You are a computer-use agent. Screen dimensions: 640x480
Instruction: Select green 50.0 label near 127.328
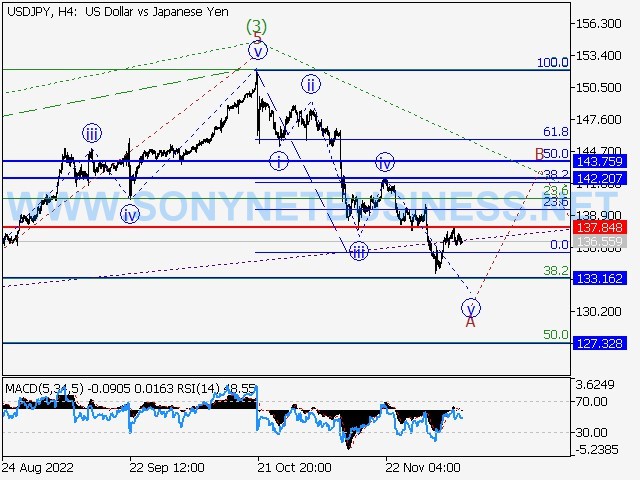pos(556,335)
